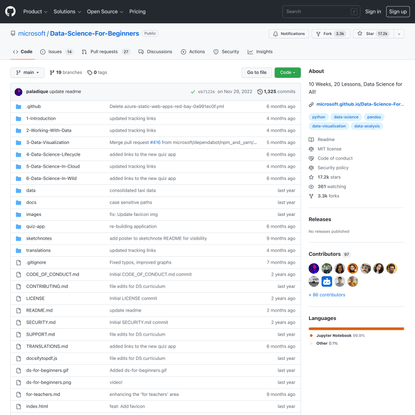Viewport: 415px width, 415px height.
Task: Click the Sign in link
Action: 373,11
